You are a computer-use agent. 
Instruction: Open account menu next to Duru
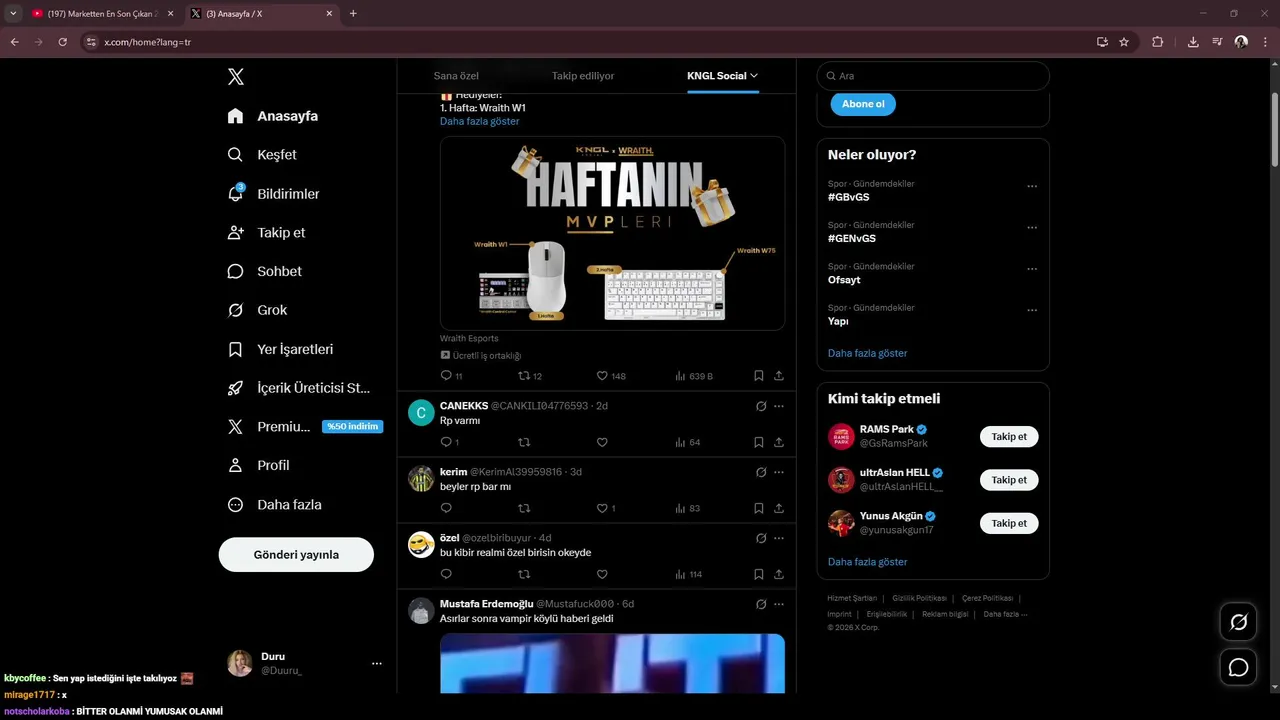(x=377, y=664)
